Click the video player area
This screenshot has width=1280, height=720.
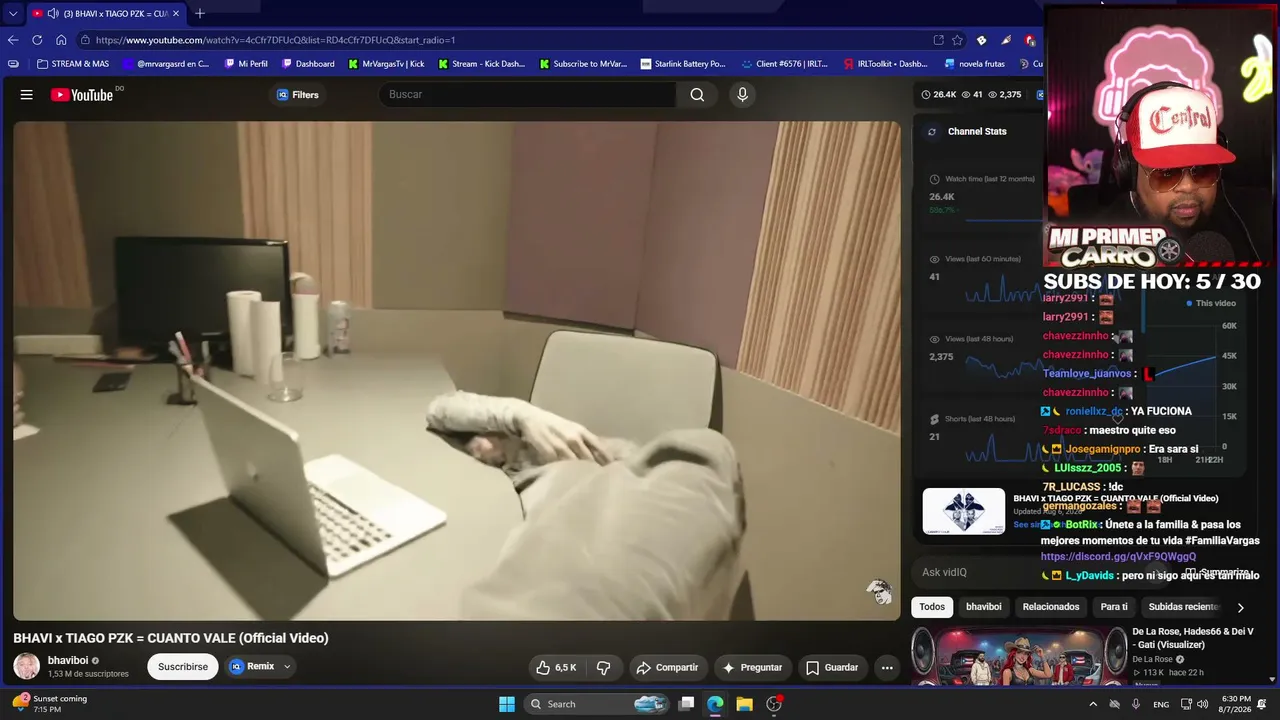[457, 371]
